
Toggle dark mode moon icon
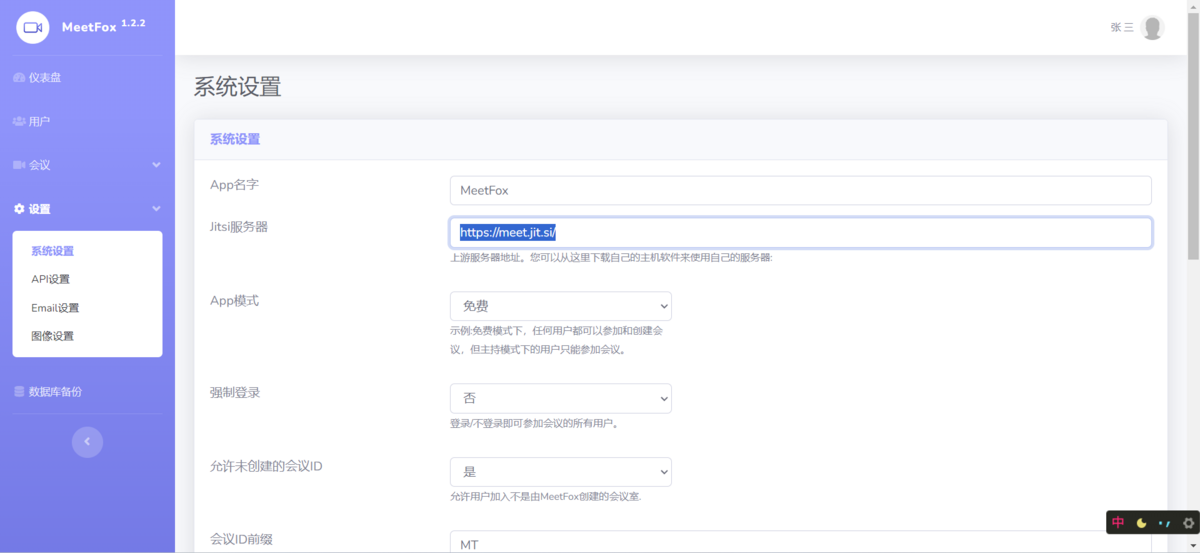point(1141,523)
